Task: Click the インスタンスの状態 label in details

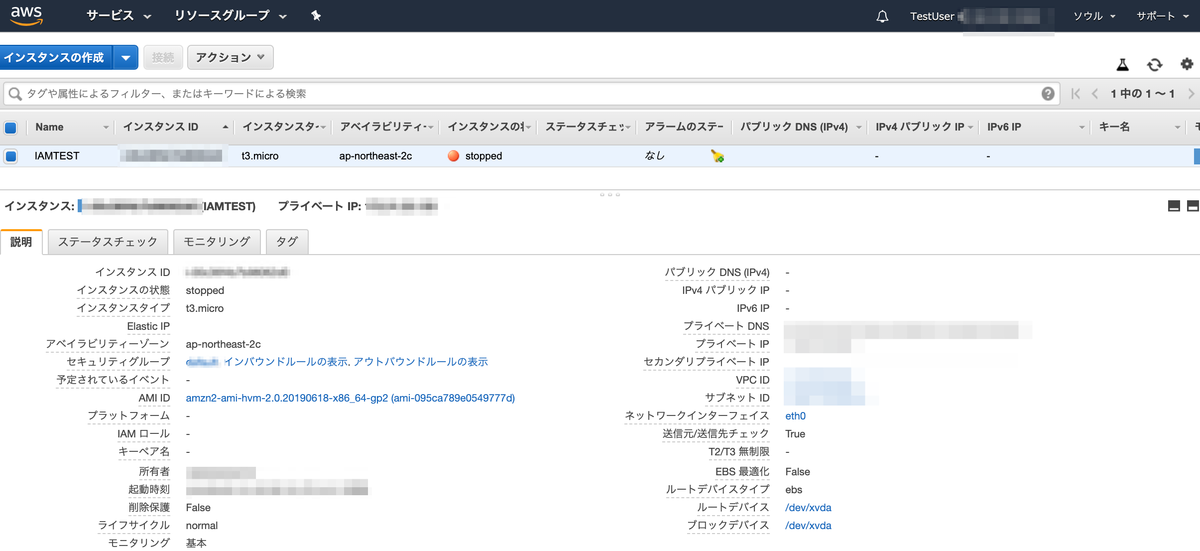Action: click(122, 290)
